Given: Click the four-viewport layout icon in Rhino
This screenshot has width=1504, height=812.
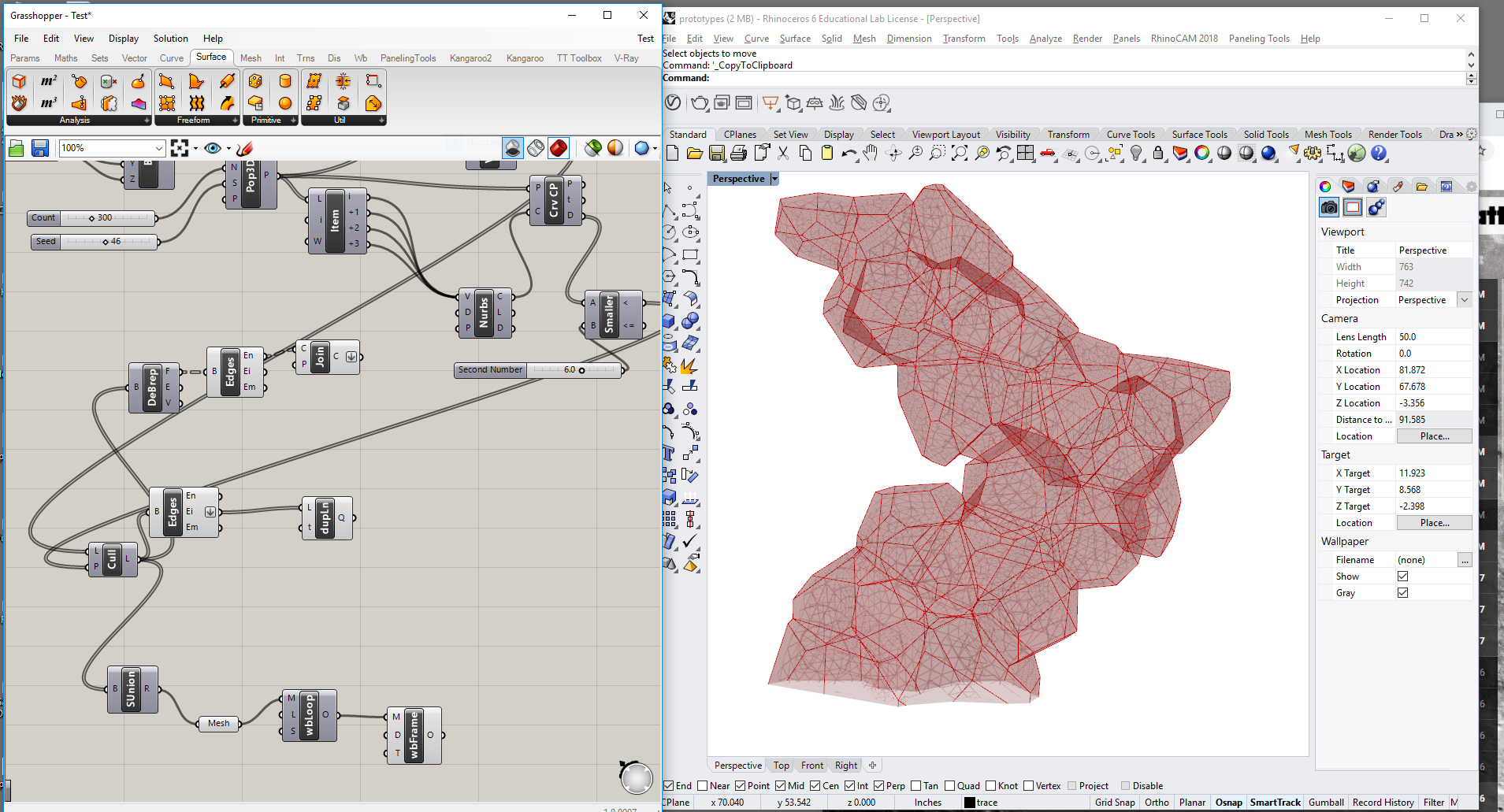Looking at the screenshot, I should (1025, 154).
